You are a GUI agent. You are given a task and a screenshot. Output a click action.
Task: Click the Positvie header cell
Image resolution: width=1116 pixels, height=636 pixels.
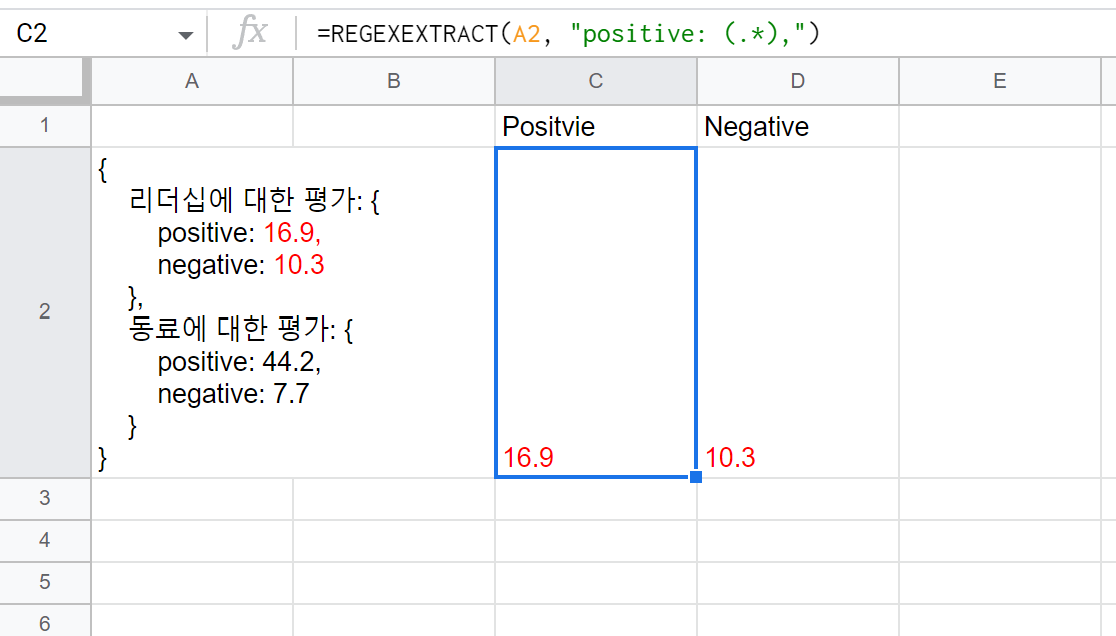[x=596, y=127]
